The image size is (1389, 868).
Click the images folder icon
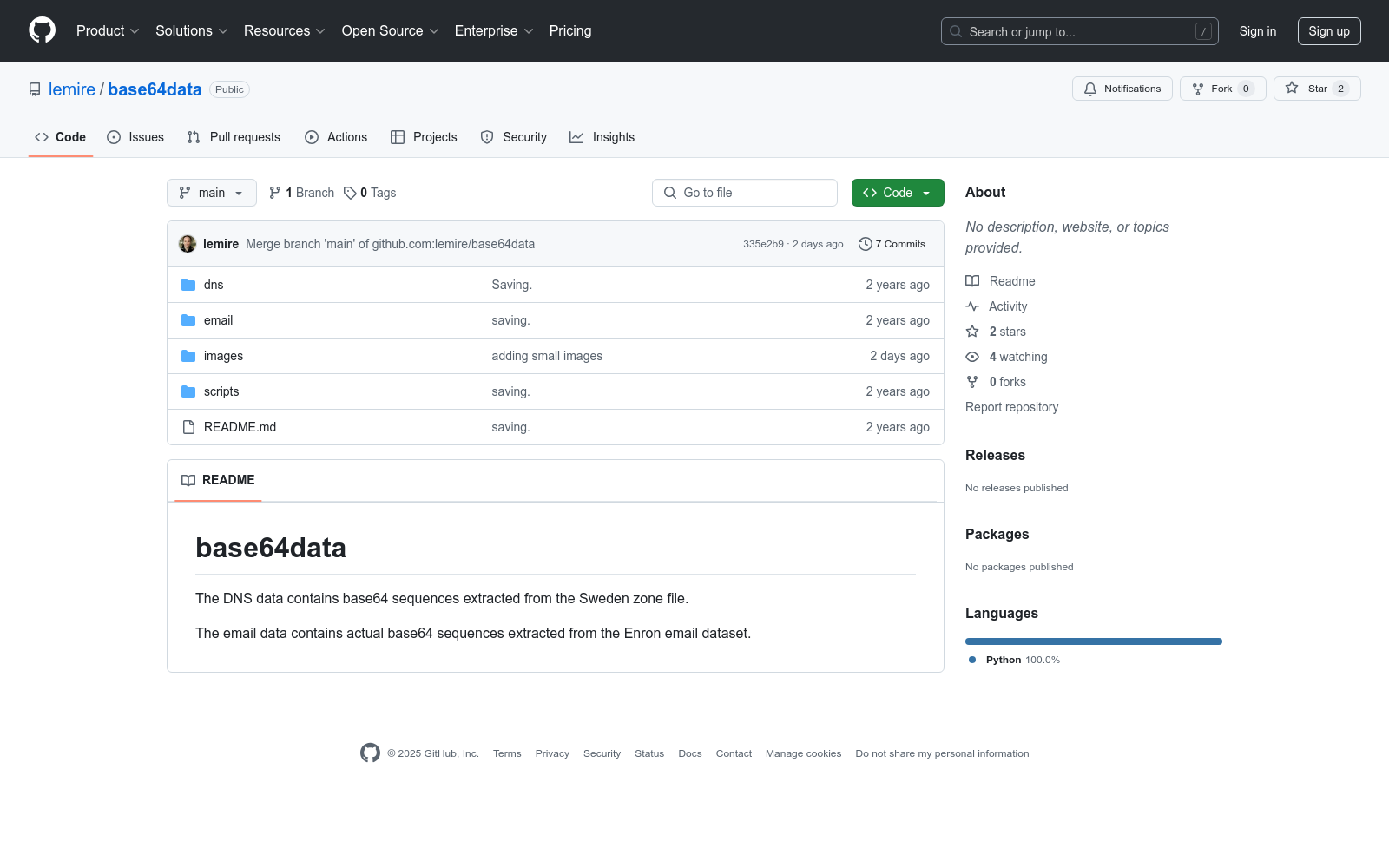(188, 356)
